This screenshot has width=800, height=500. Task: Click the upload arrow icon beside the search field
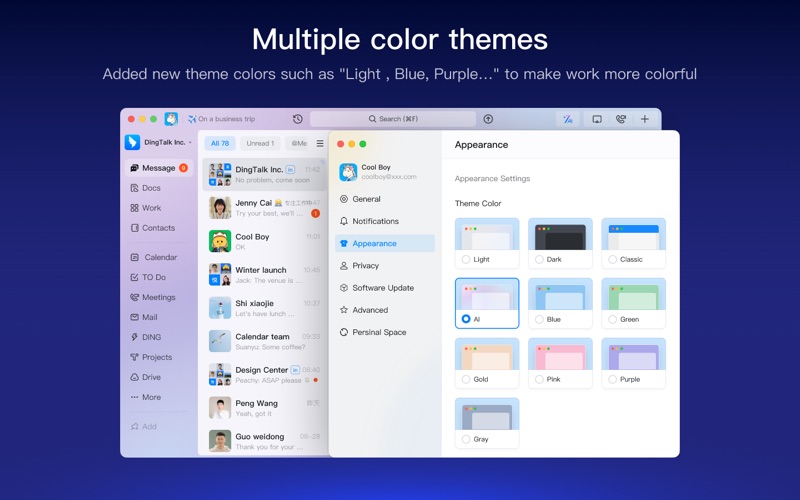488,119
